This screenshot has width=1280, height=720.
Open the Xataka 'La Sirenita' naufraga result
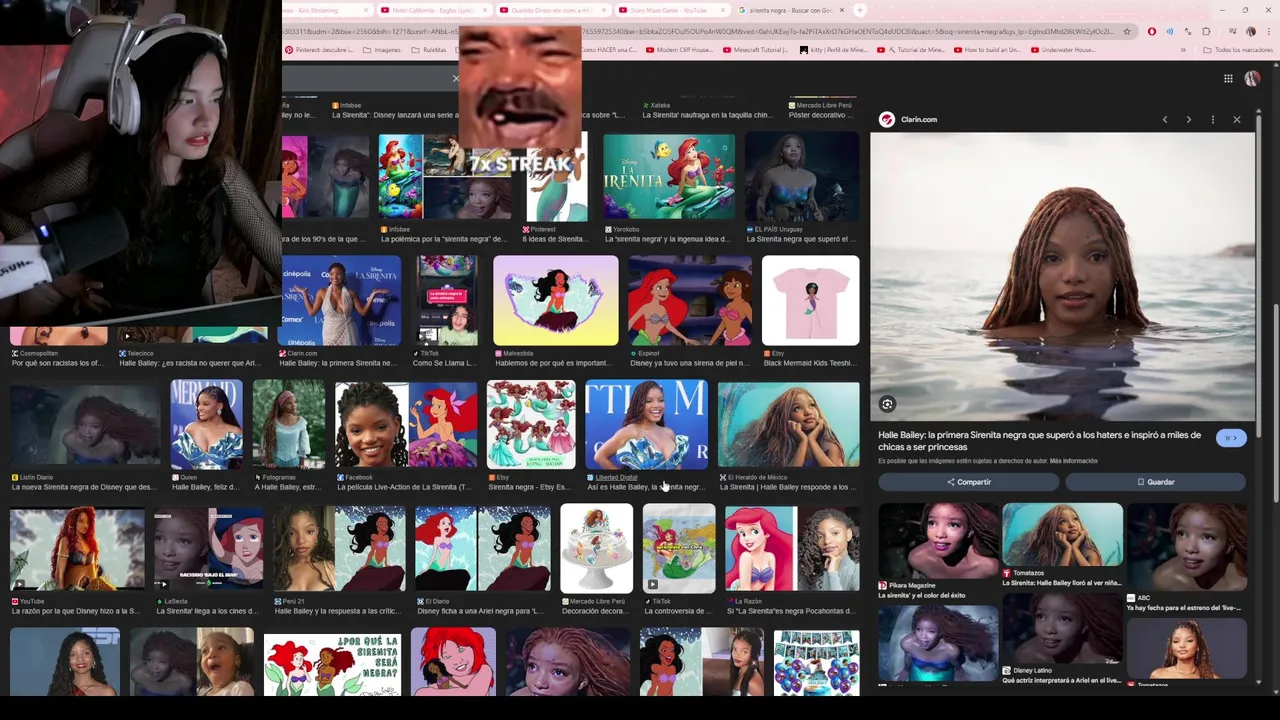point(706,110)
